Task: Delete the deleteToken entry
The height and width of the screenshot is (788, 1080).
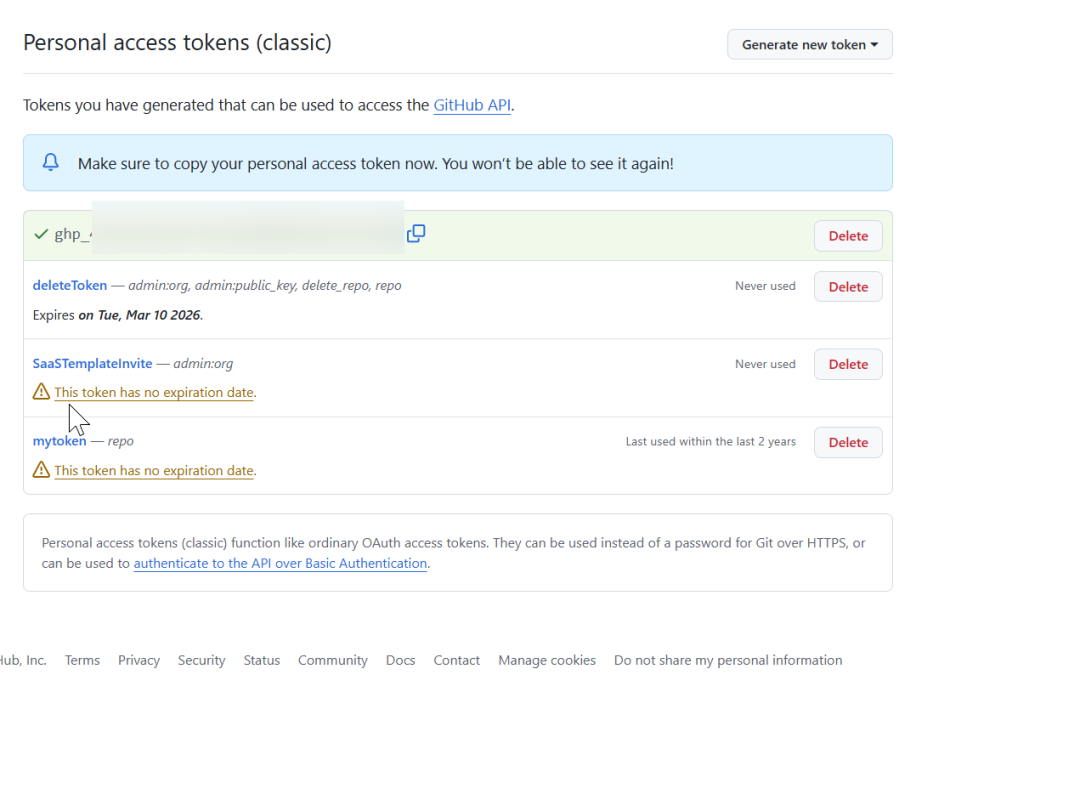Action: (848, 287)
